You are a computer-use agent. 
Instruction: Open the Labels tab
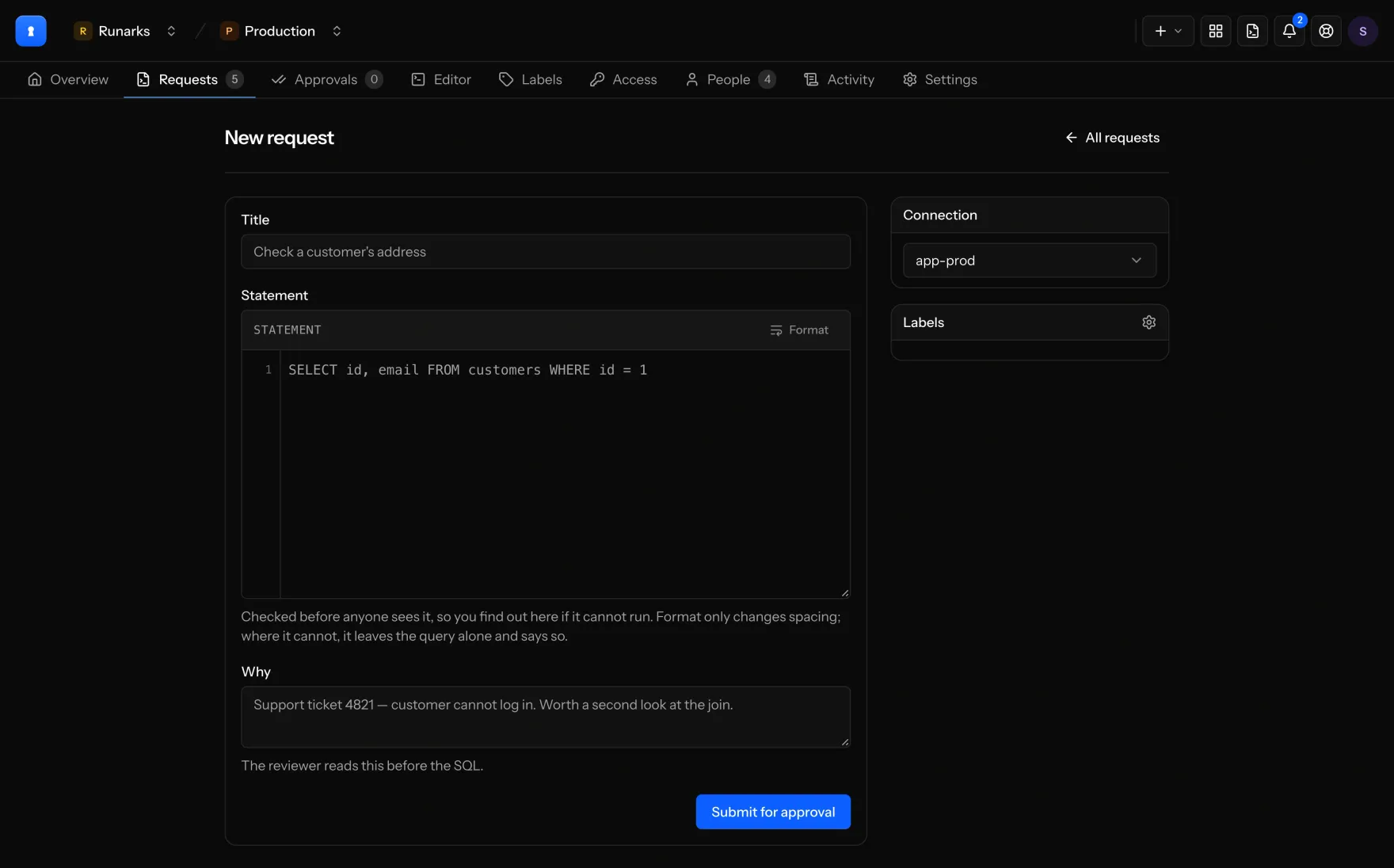[531, 79]
